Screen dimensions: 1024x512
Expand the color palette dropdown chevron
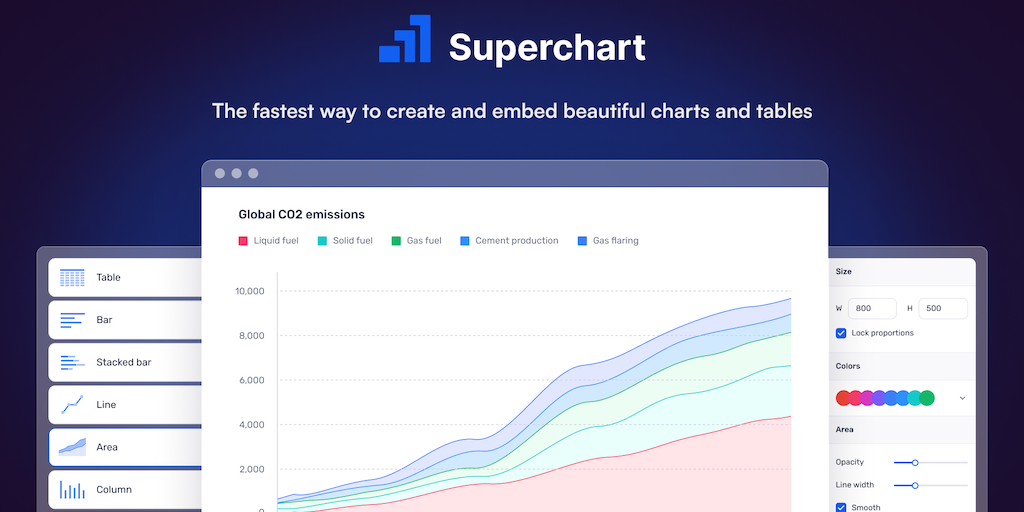coord(962,398)
